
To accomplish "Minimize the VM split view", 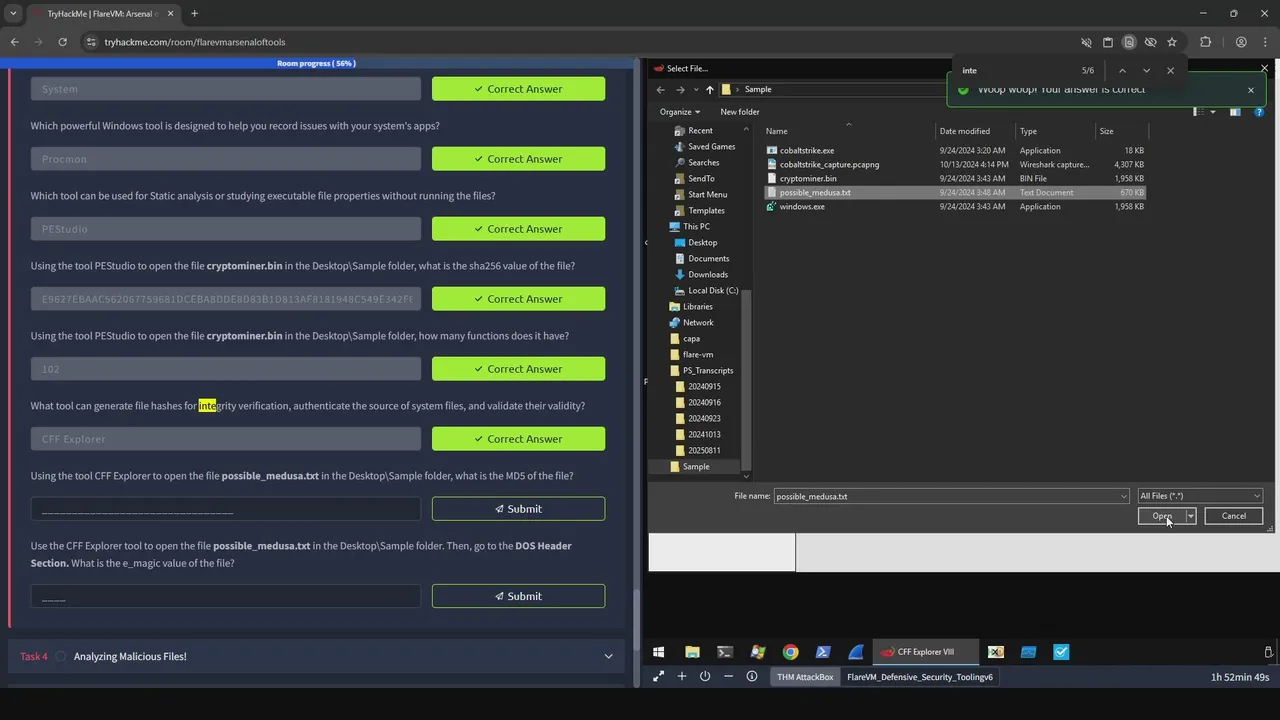I will 728,677.
